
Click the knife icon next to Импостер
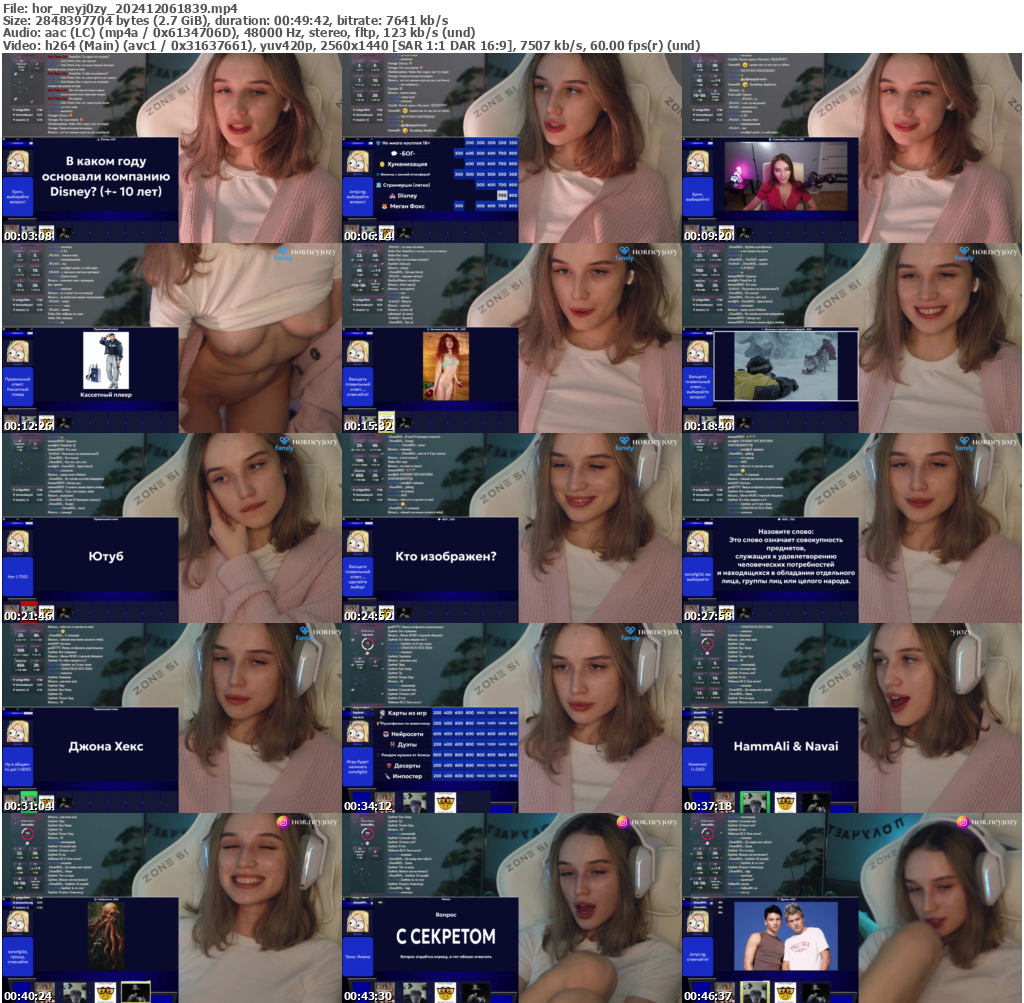(387, 776)
